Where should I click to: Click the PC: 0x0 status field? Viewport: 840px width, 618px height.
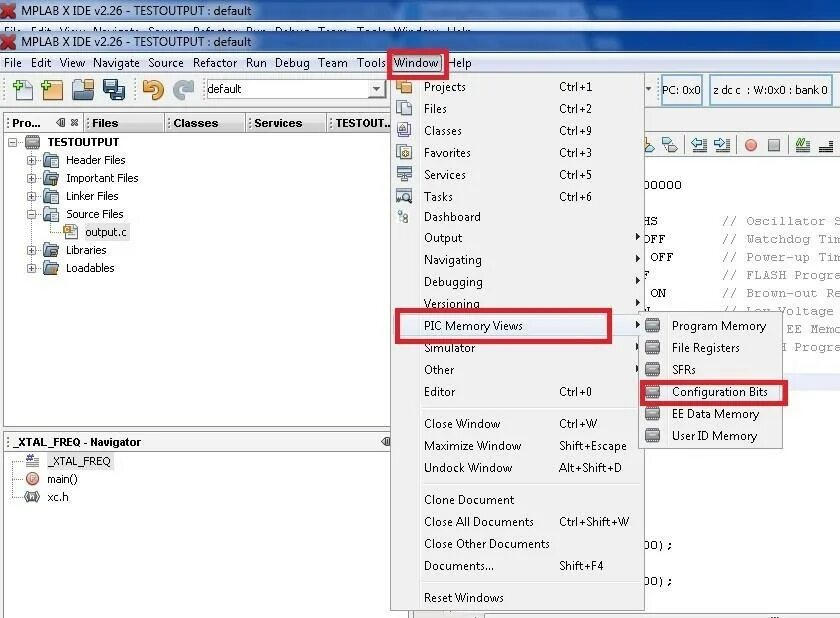(681, 90)
